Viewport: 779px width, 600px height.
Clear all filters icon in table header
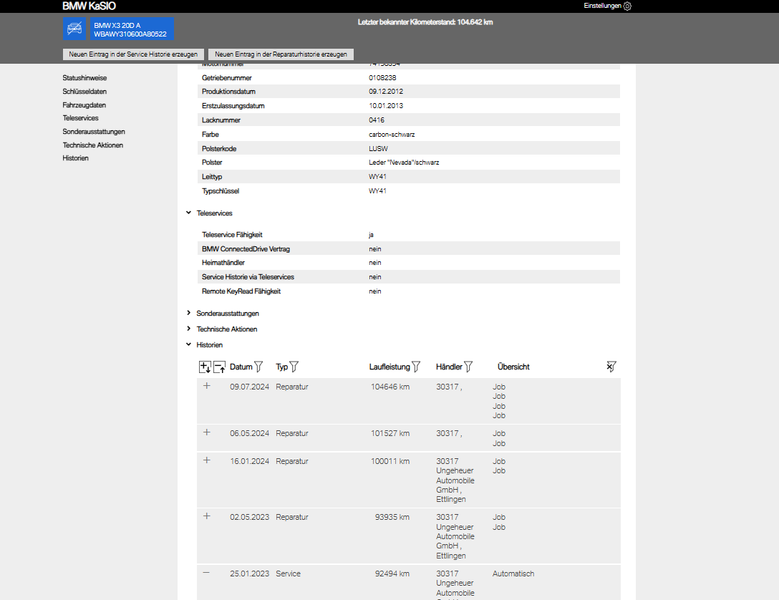click(x=611, y=367)
